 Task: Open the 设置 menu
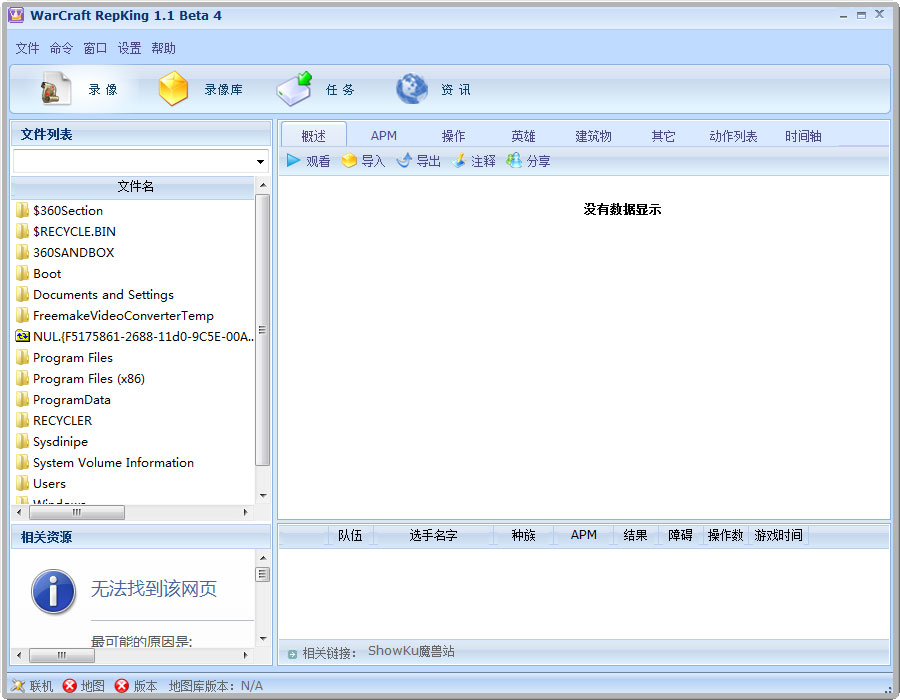(129, 48)
